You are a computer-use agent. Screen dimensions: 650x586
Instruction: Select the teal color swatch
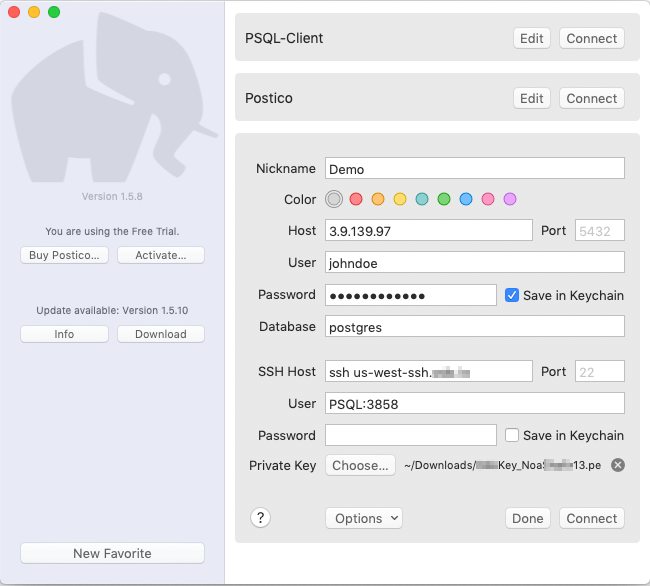pyautogui.click(x=422, y=199)
